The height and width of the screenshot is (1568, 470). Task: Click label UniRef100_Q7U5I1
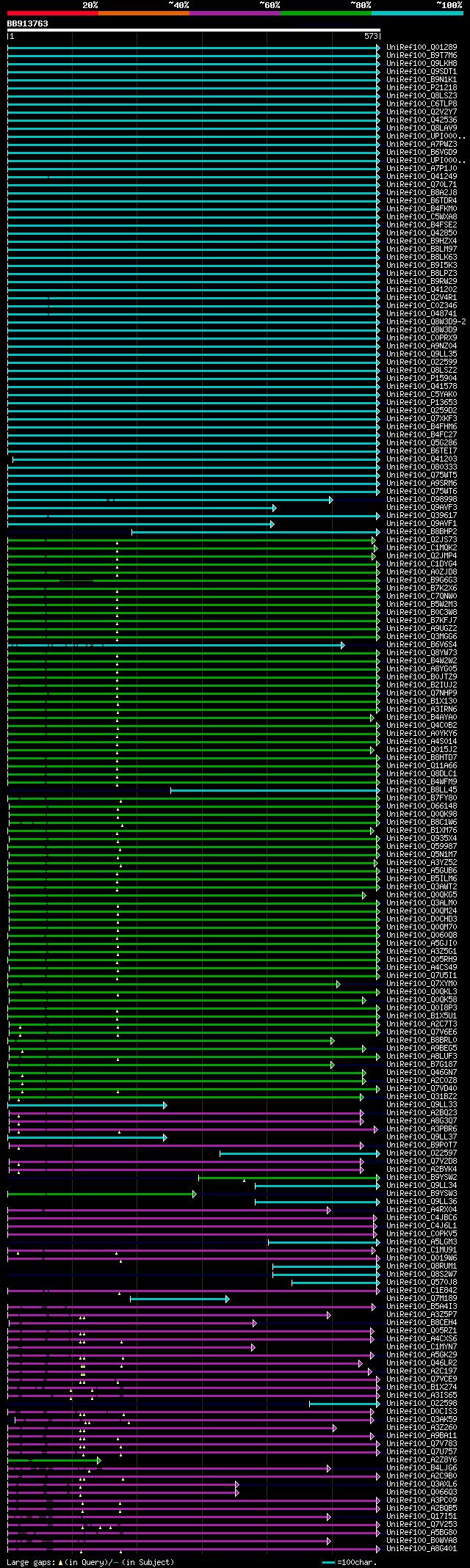coord(422,975)
